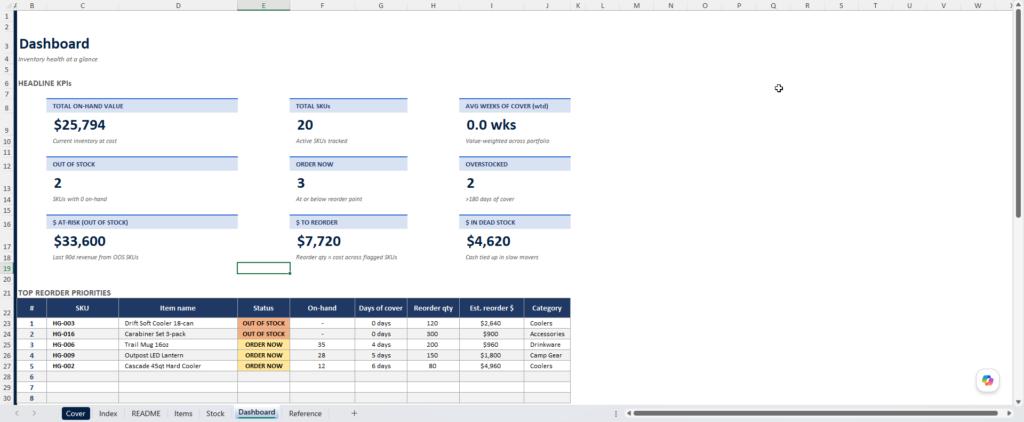Click the $2,640 reorder estimate cell

point(491,323)
